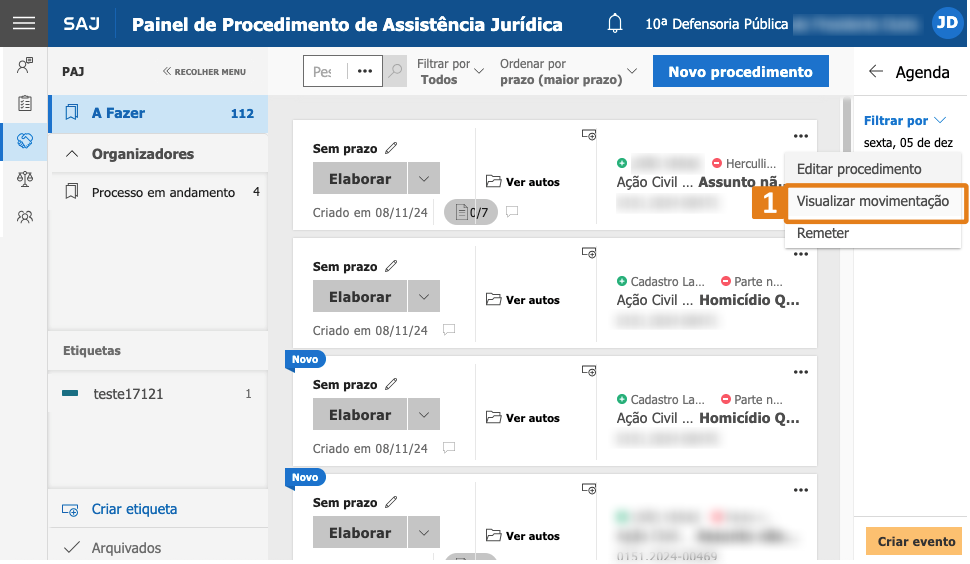Viewport: 970px width, 564px height.
Task: Click Elaborar on the second card
Action: click(360, 297)
